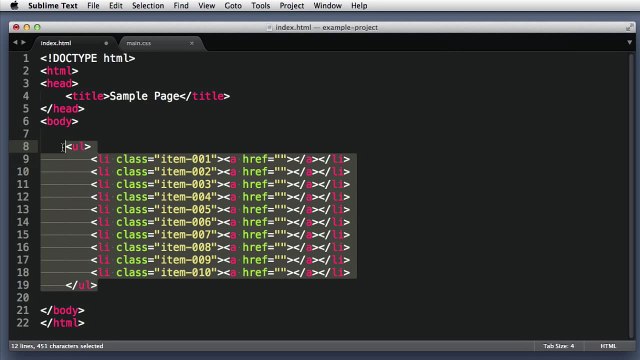640x360 pixels.
Task: Open the Goto menu
Action: (233, 6)
